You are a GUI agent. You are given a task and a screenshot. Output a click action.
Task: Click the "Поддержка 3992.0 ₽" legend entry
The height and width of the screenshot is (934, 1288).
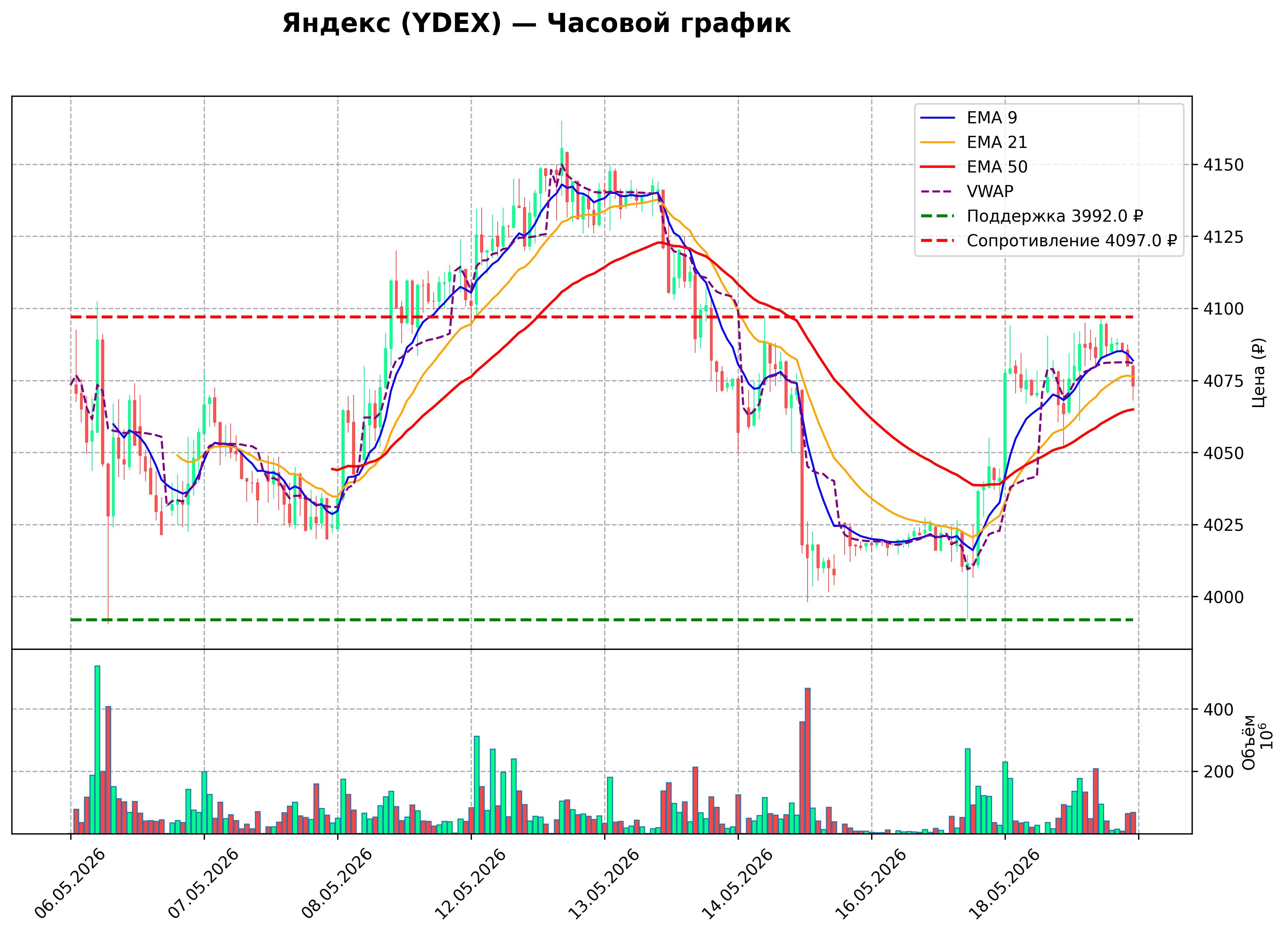(1032, 216)
